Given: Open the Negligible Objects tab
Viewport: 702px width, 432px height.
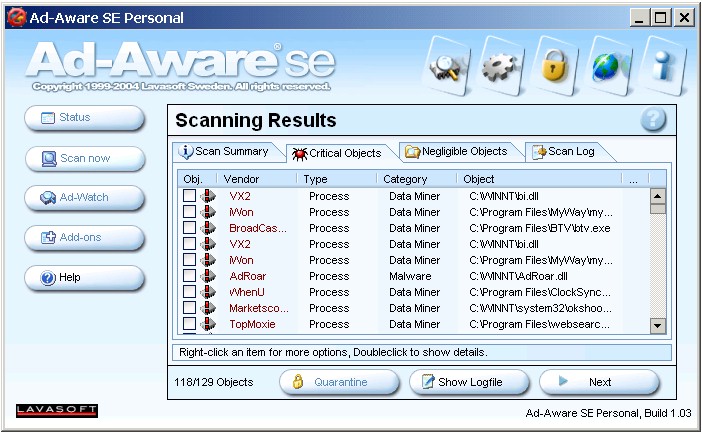Looking at the screenshot, I should (460, 152).
